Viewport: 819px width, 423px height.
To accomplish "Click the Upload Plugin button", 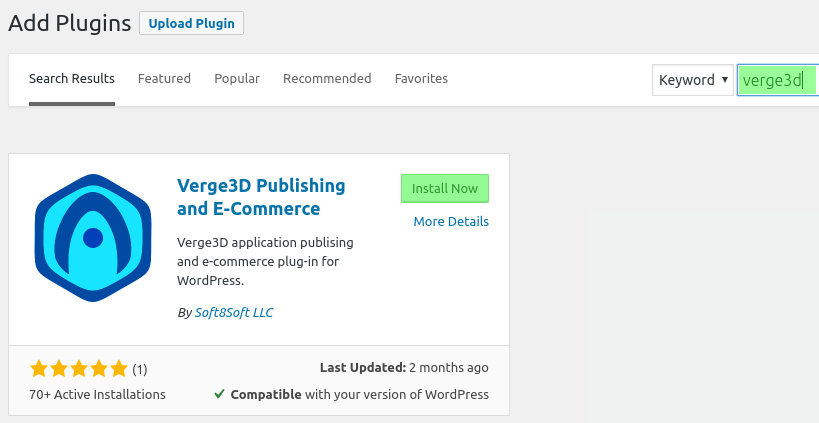I will 191,24.
